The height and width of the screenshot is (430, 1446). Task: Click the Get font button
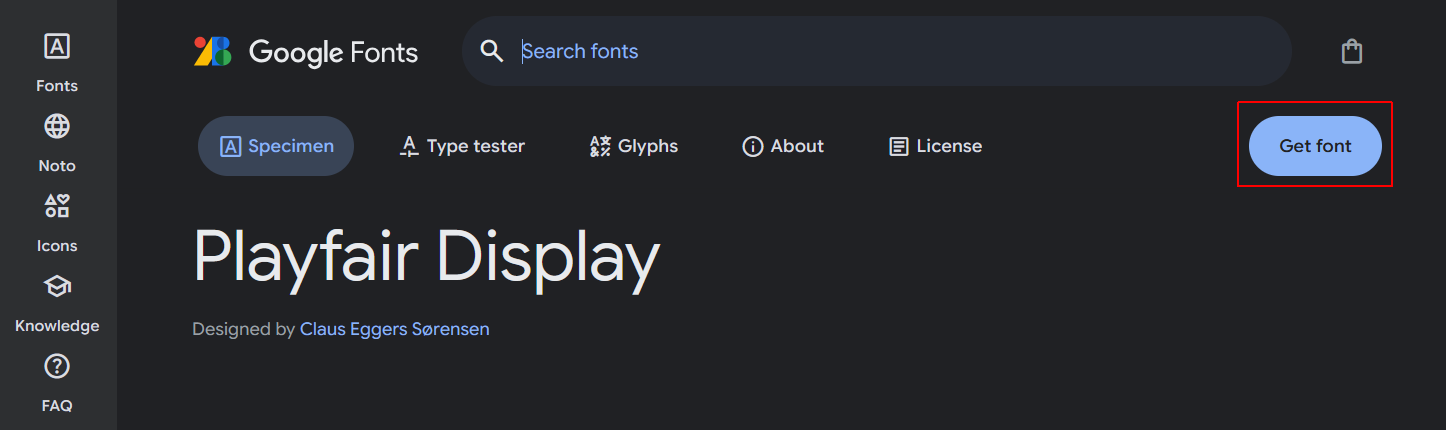click(x=1315, y=146)
